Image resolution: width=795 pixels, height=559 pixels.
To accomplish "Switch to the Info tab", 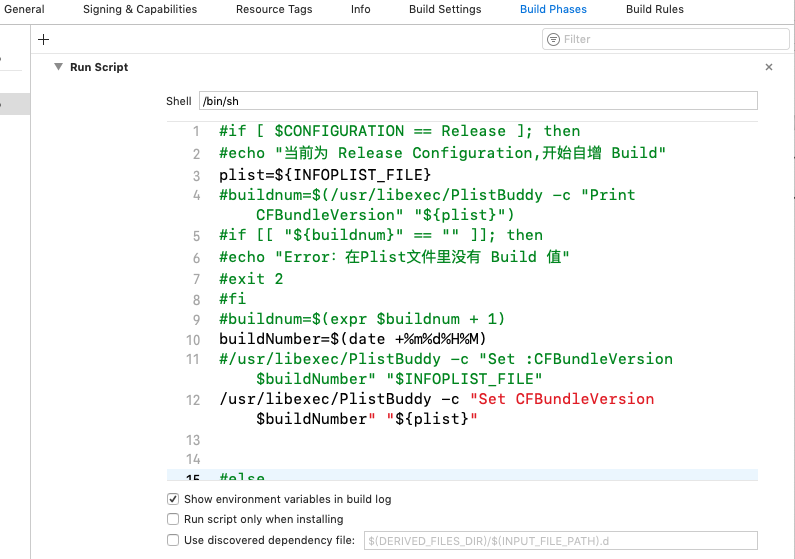I will click(360, 9).
